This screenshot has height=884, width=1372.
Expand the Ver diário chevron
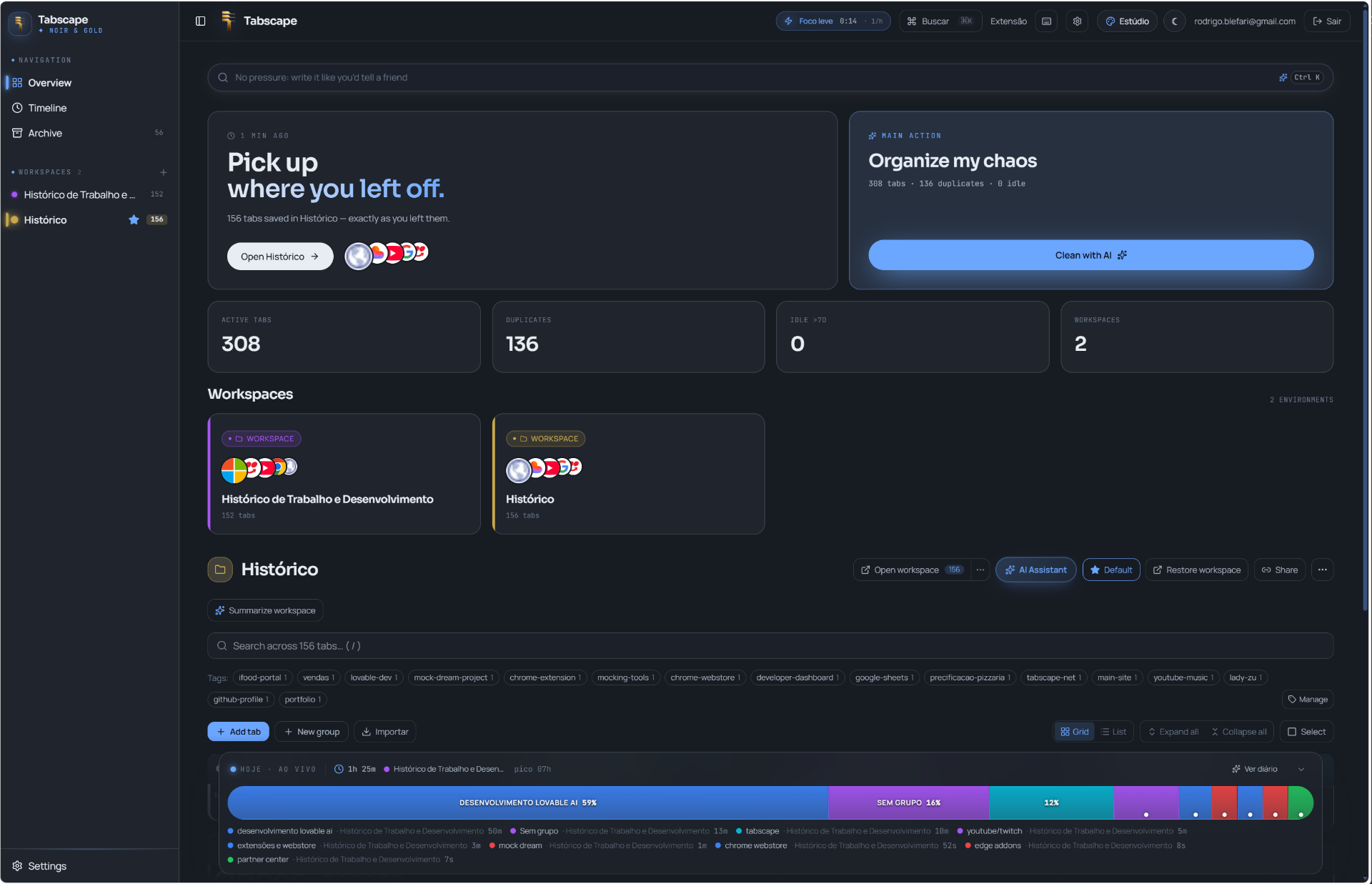1301,770
